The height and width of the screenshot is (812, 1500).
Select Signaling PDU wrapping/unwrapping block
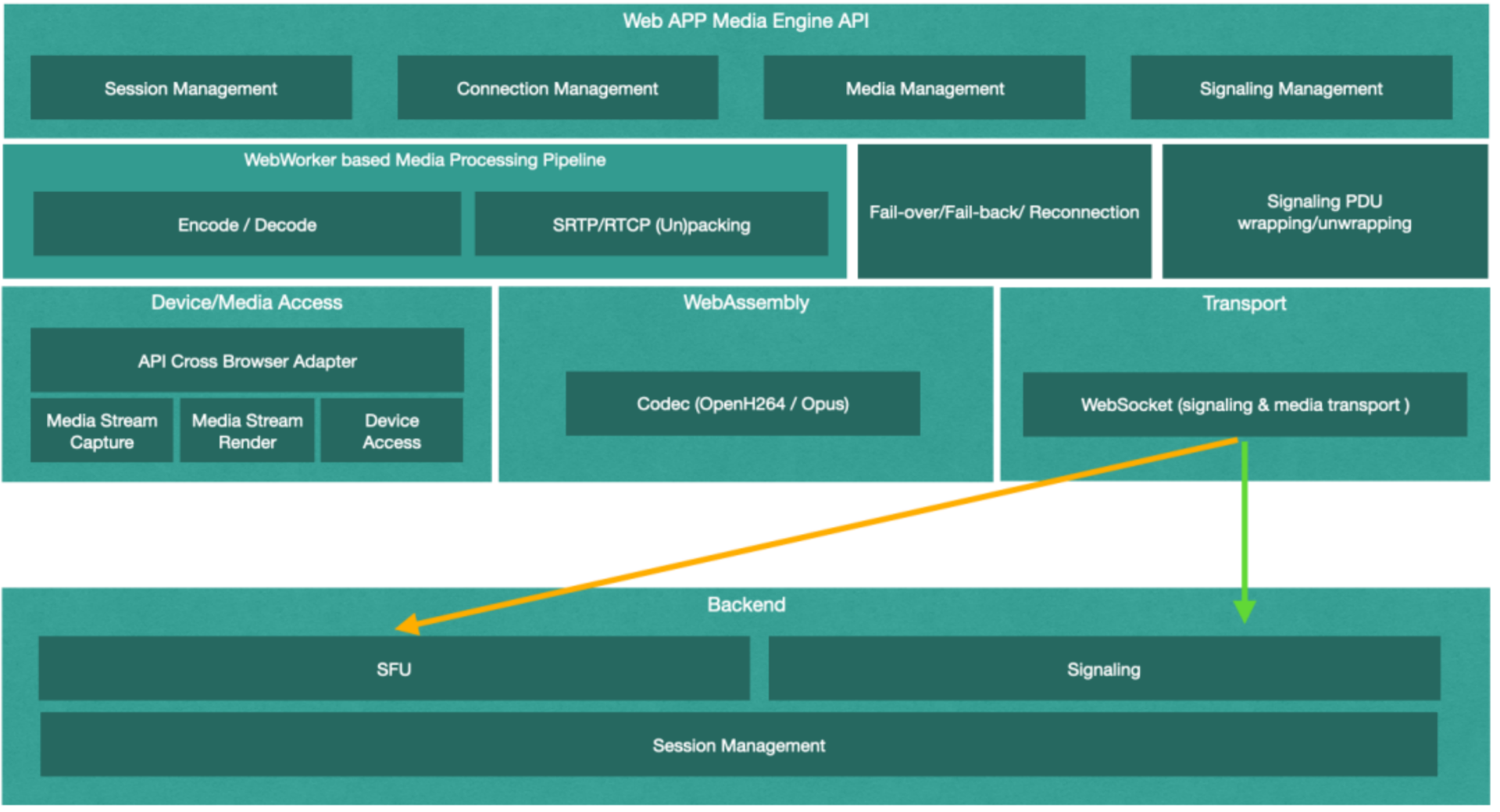1325,212
